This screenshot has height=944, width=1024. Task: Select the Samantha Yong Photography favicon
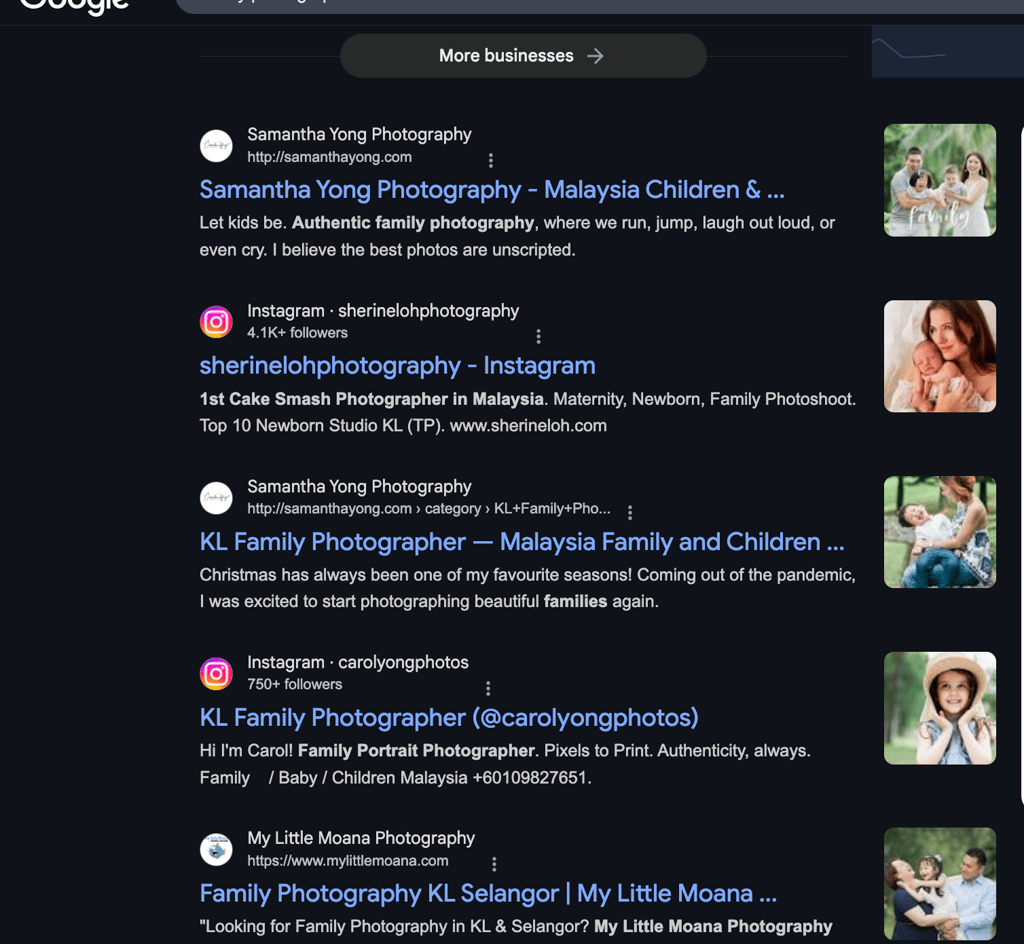point(216,146)
